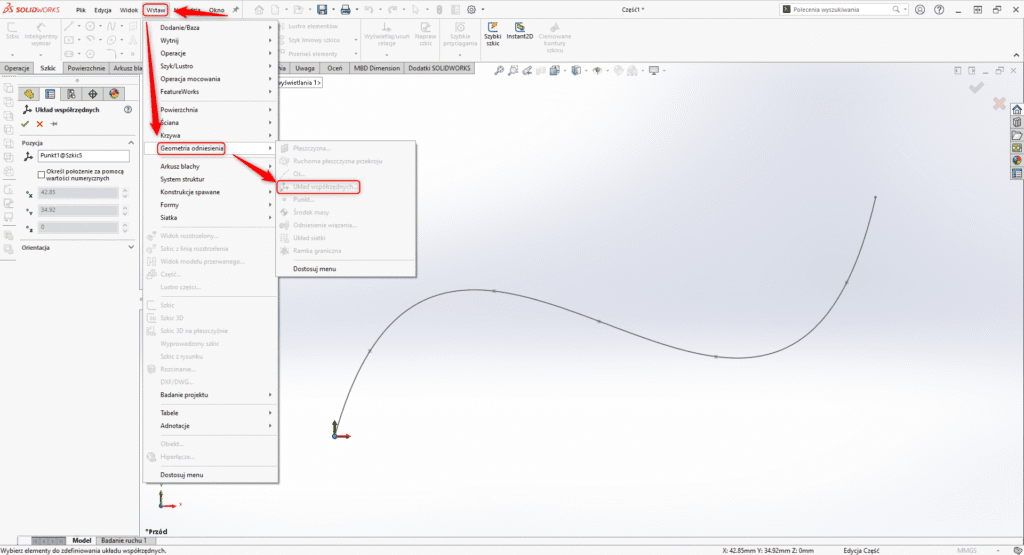
Task: Click the Print icon in top toolbar
Action: [345, 10]
